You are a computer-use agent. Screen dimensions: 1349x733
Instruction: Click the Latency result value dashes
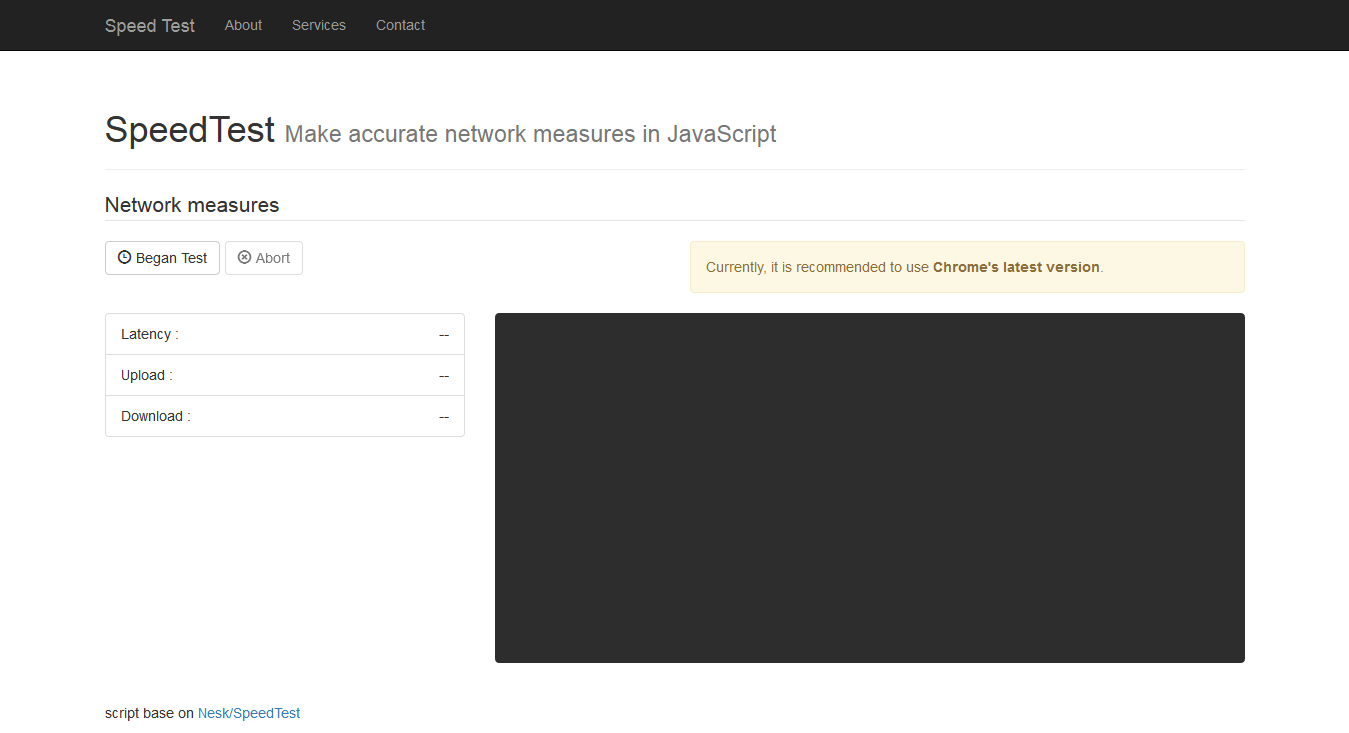[444, 334]
